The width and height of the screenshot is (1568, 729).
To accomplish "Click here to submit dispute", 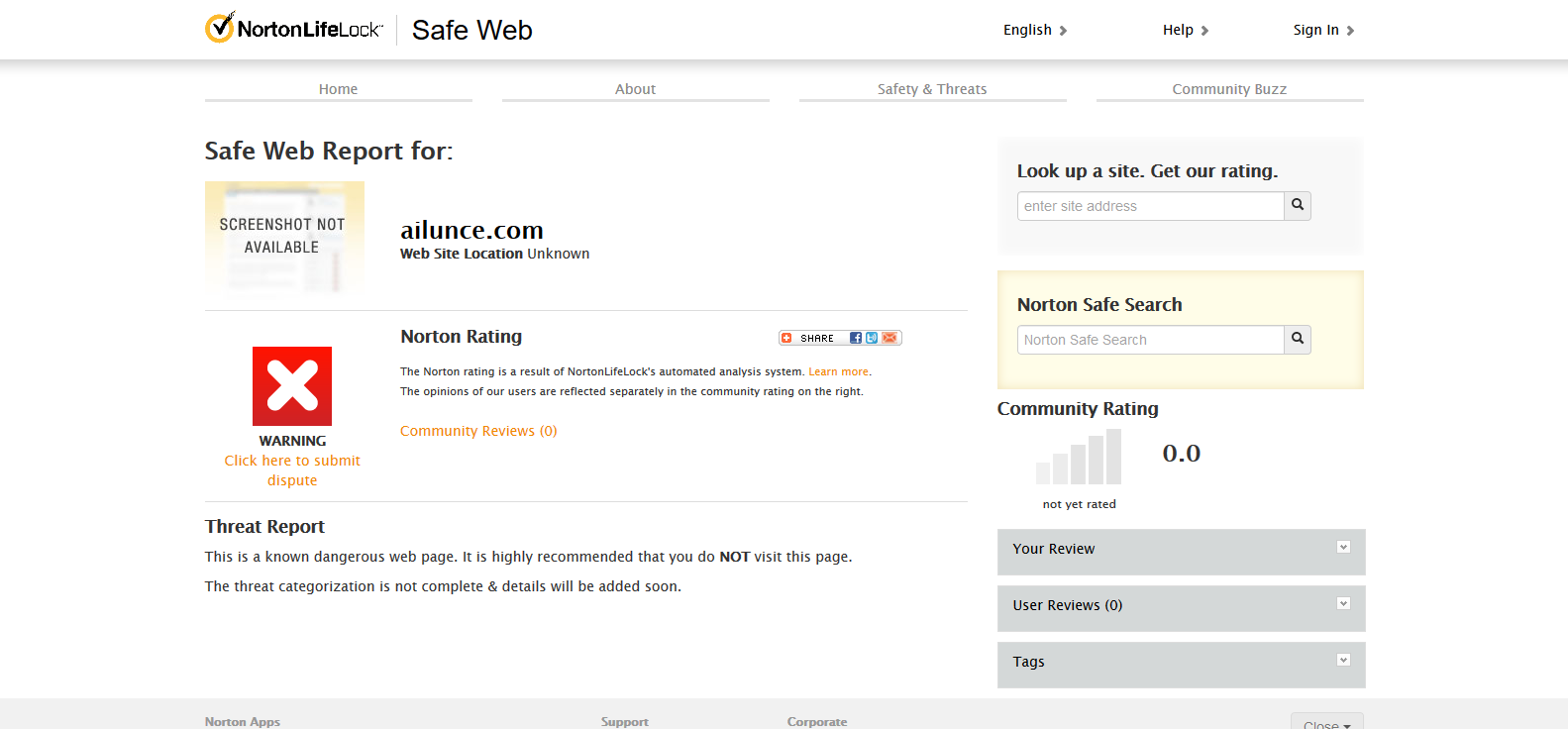I will (292, 469).
